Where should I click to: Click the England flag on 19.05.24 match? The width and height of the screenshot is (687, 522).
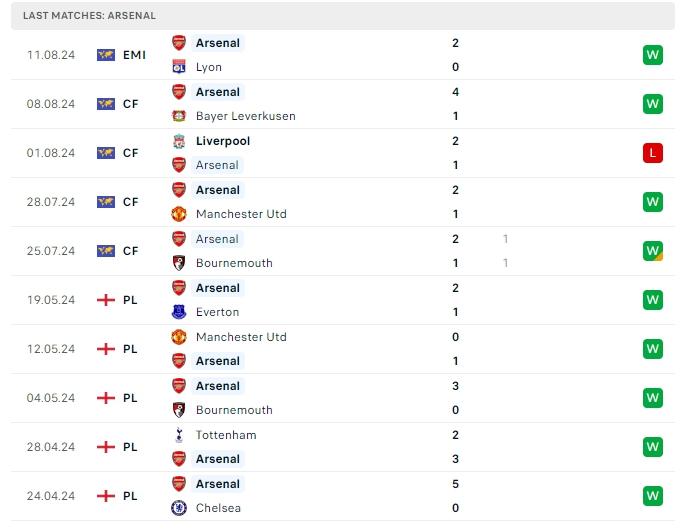coord(106,300)
